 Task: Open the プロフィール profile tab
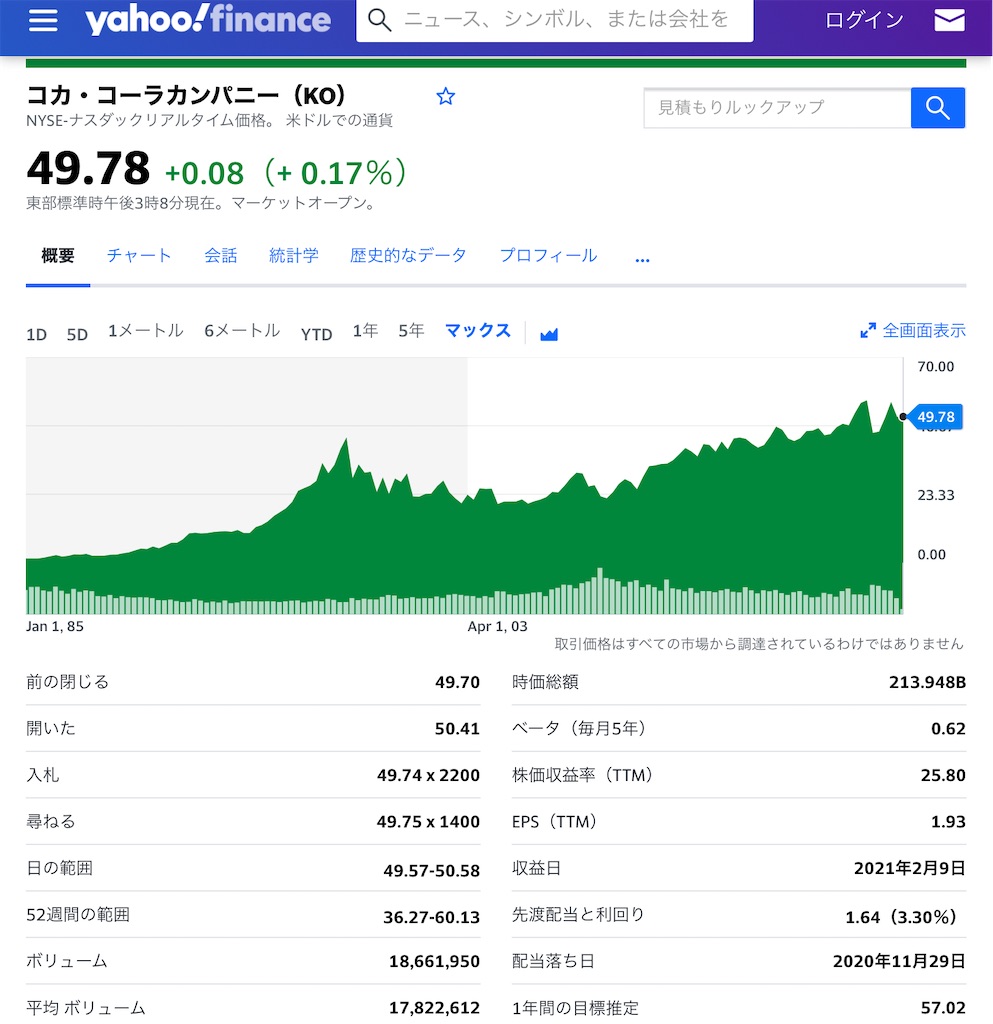tap(548, 255)
